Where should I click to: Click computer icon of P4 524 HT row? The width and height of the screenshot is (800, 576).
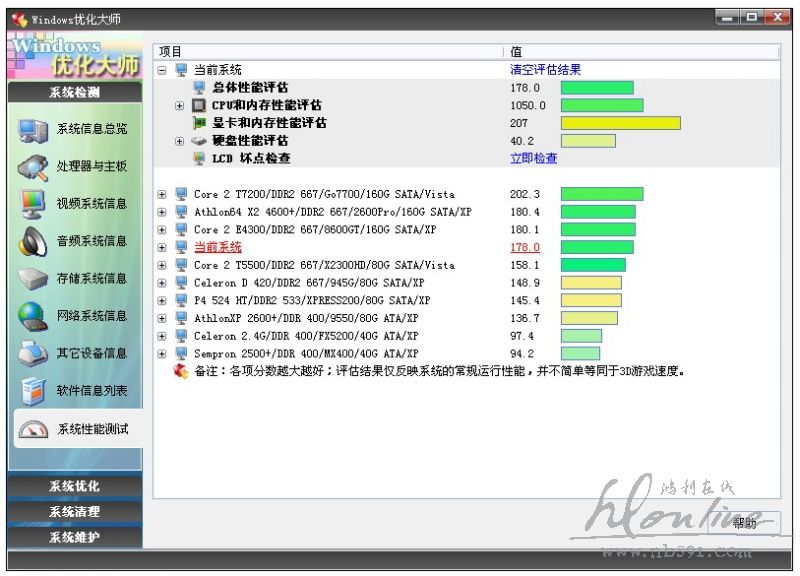click(x=181, y=300)
